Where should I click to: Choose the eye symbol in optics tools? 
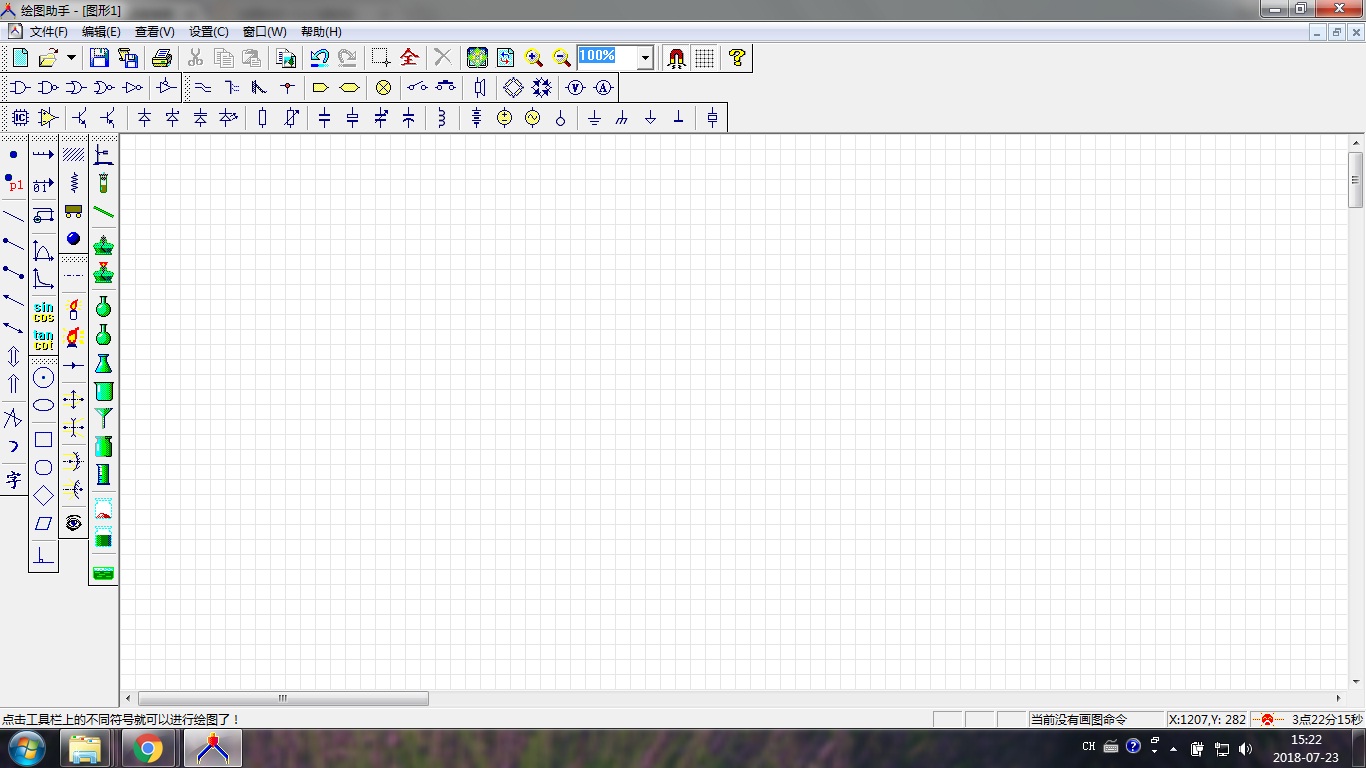pyautogui.click(x=73, y=523)
